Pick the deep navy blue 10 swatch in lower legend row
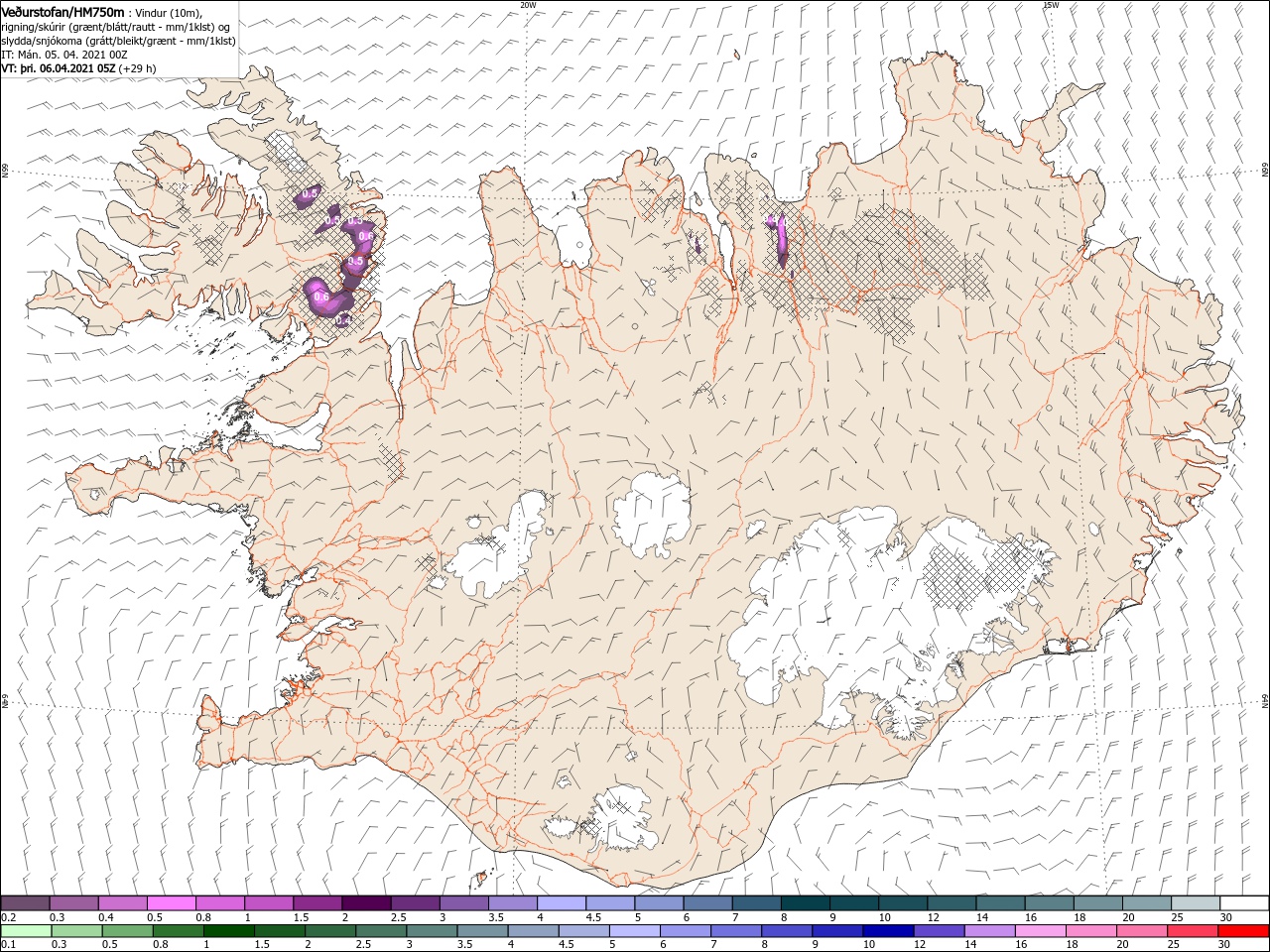This screenshot has height=952, width=1270. pyautogui.click(x=887, y=931)
